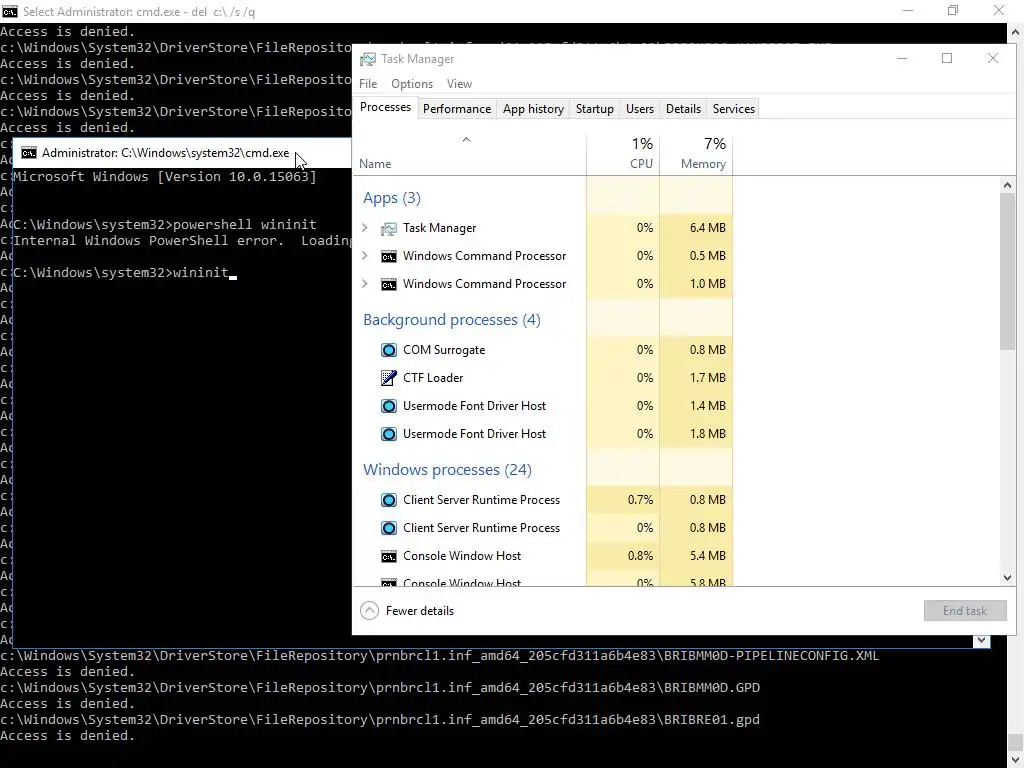Click scroll down arrow of background cmd window
Viewport: 1024px width, 768px height.
tap(1016, 760)
